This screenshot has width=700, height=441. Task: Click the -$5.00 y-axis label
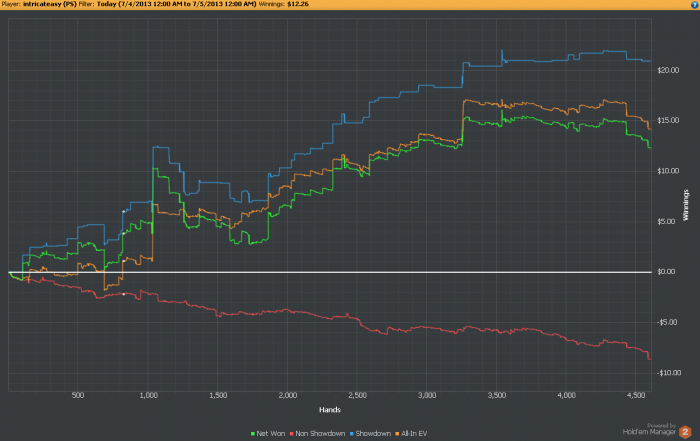click(x=667, y=322)
